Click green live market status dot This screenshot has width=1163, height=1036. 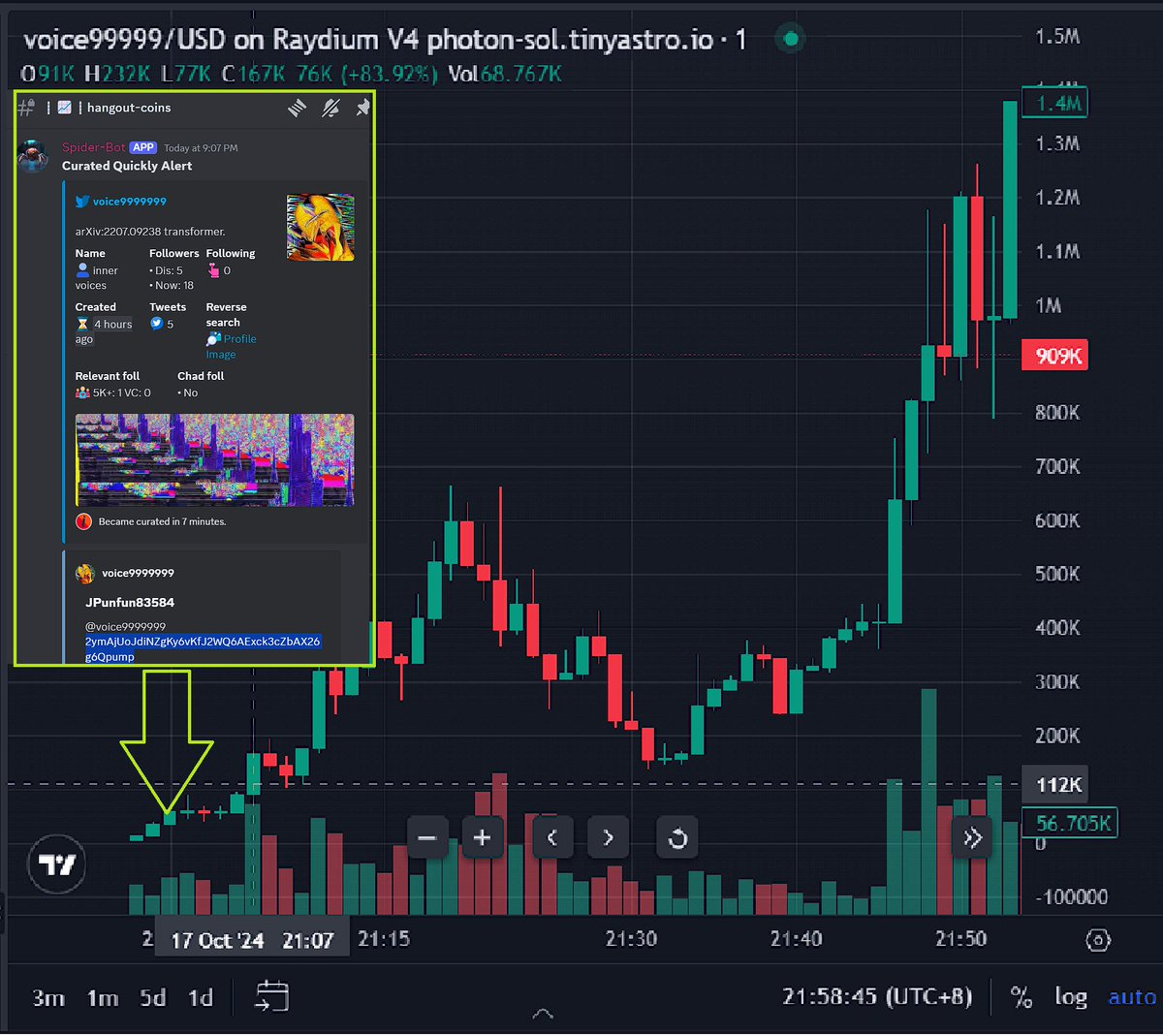coord(791,39)
